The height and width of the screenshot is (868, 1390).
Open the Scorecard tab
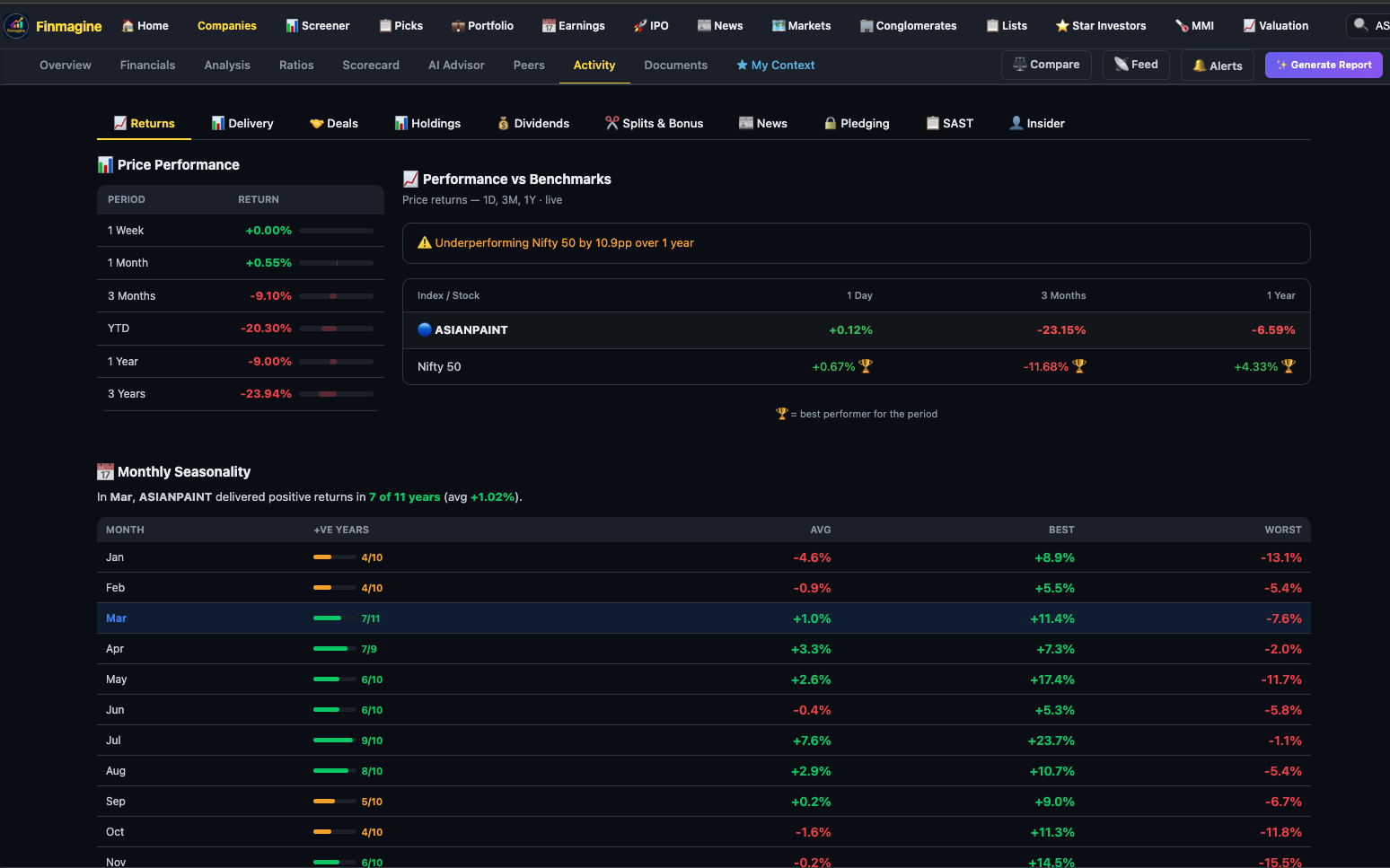(x=371, y=65)
